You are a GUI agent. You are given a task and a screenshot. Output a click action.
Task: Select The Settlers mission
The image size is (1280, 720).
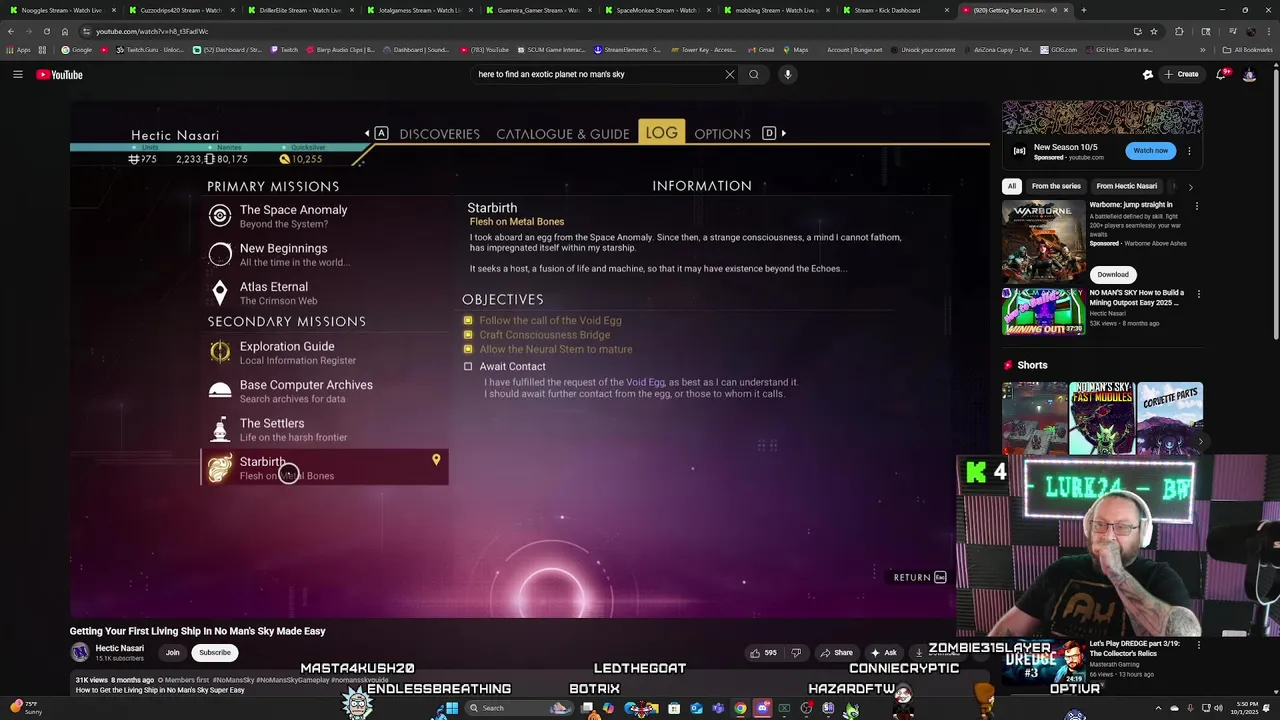(x=325, y=429)
